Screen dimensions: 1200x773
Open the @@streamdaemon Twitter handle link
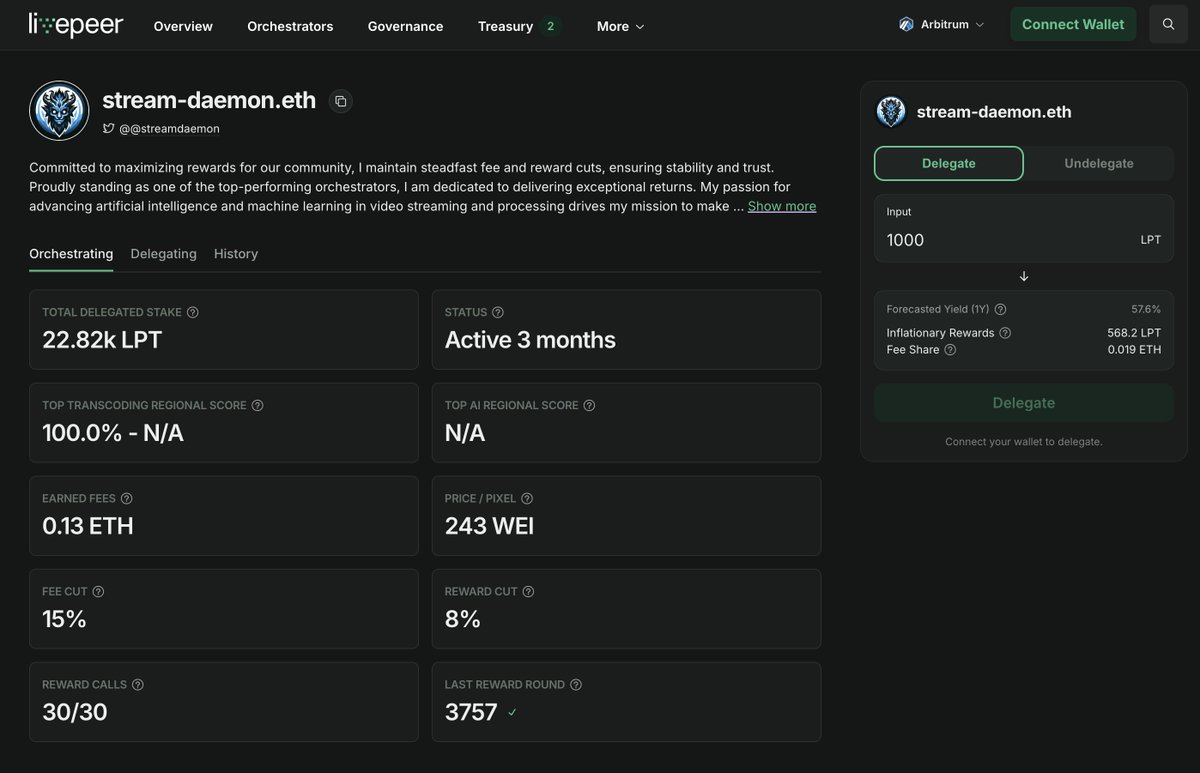click(169, 128)
